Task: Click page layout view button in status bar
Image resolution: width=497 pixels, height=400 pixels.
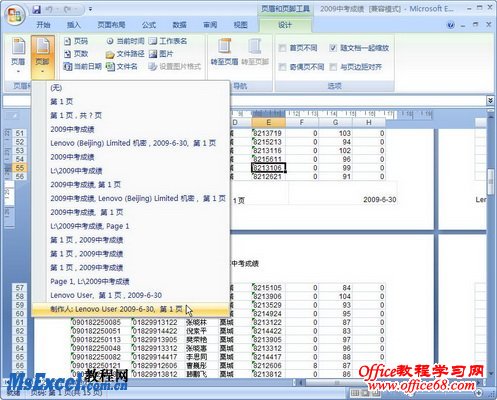Action: pos(365,393)
